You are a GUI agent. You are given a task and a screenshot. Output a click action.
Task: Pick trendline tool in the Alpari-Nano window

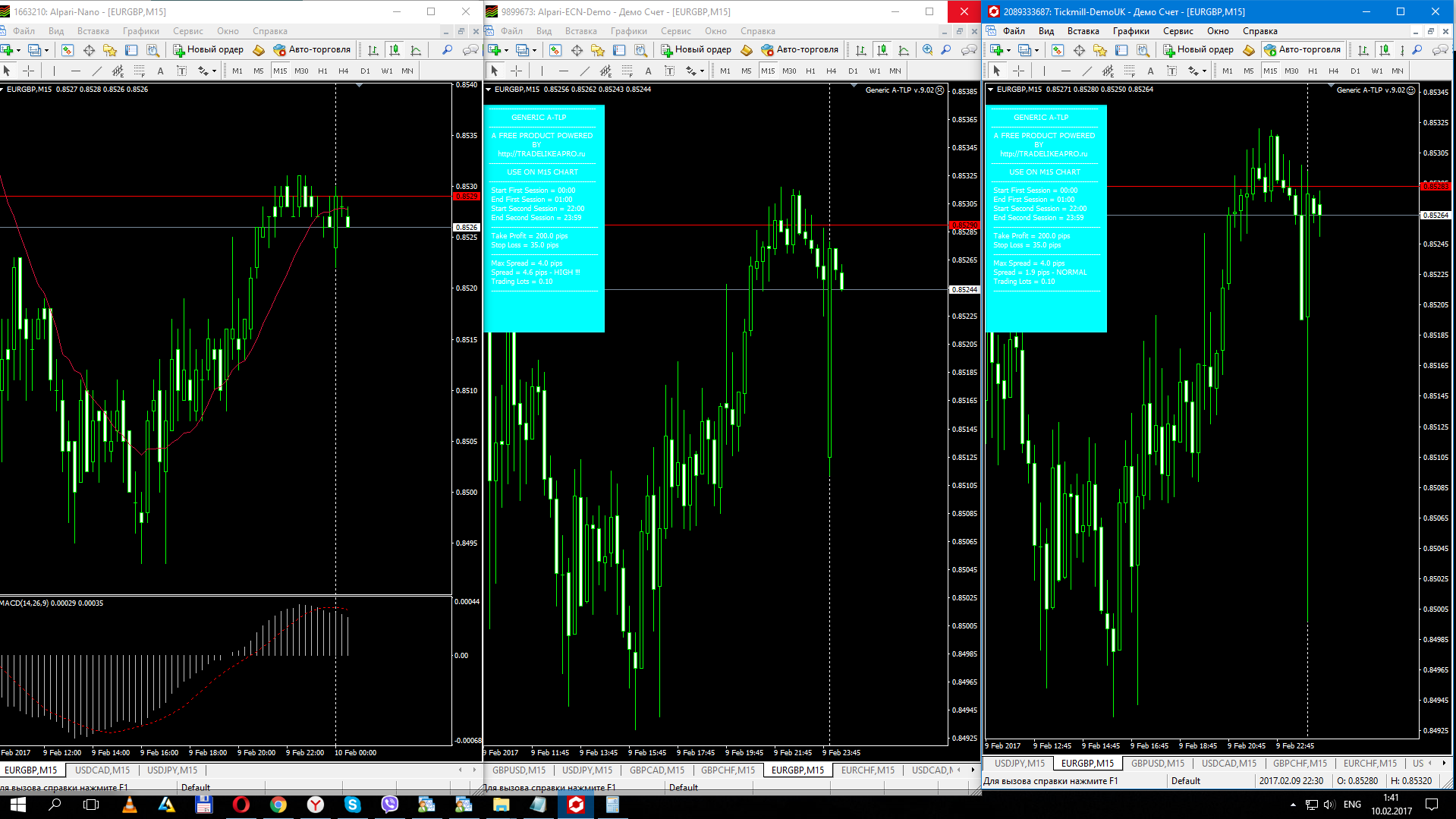point(96,71)
